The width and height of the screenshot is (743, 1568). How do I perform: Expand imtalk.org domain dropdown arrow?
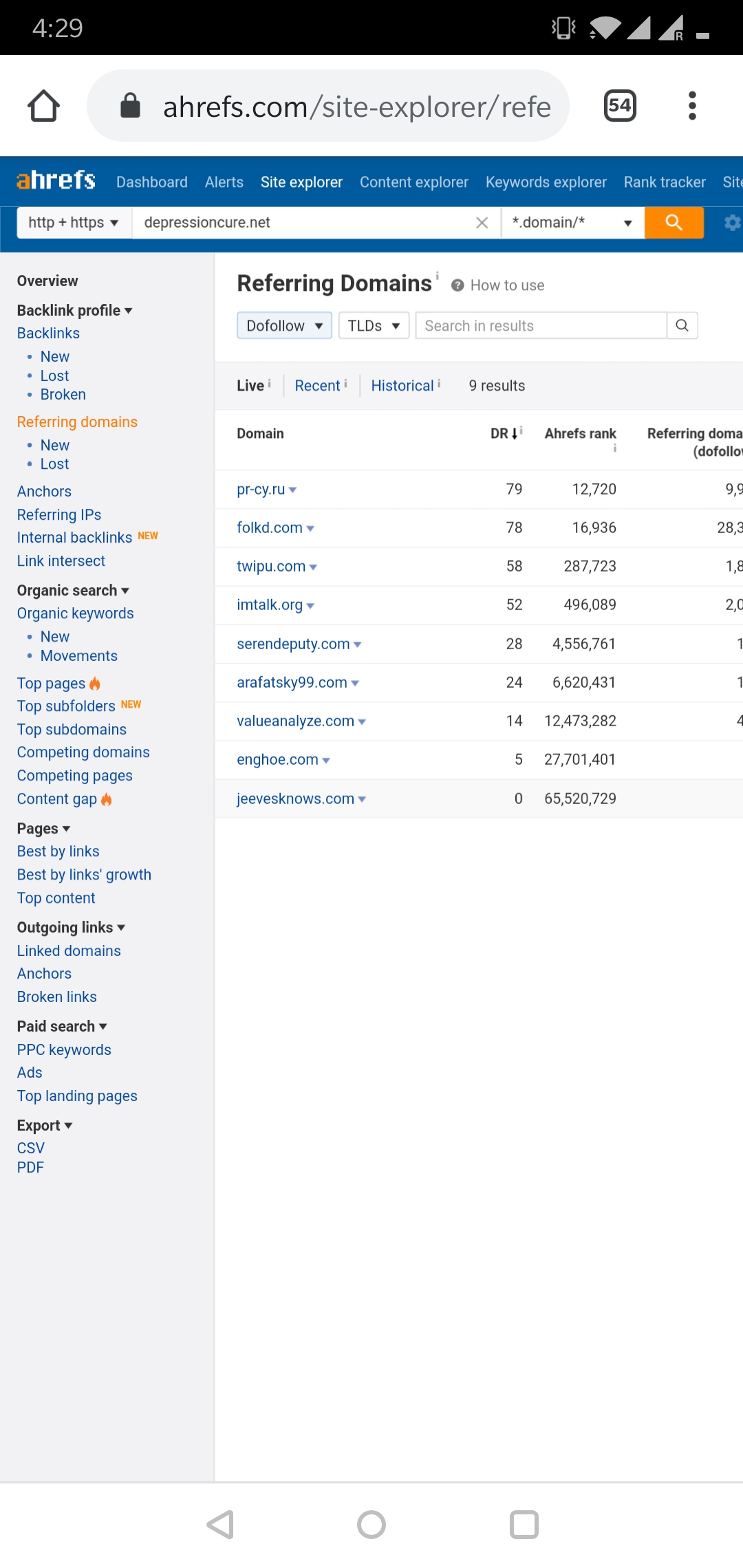(x=310, y=606)
